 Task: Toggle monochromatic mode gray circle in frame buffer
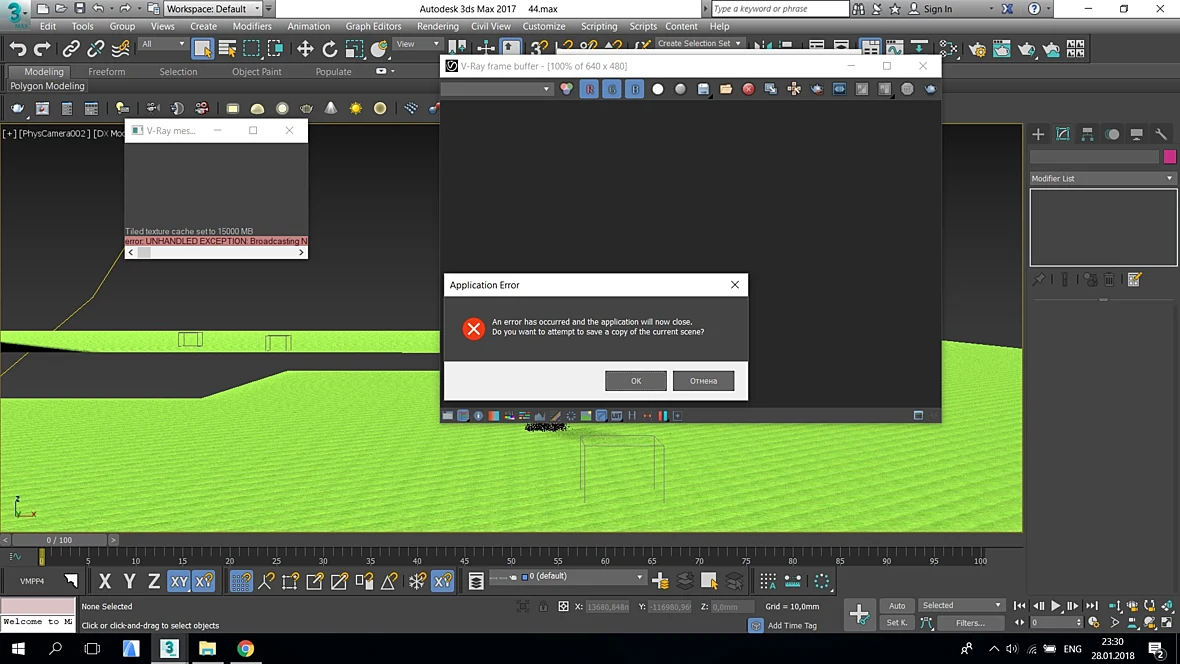pos(680,89)
